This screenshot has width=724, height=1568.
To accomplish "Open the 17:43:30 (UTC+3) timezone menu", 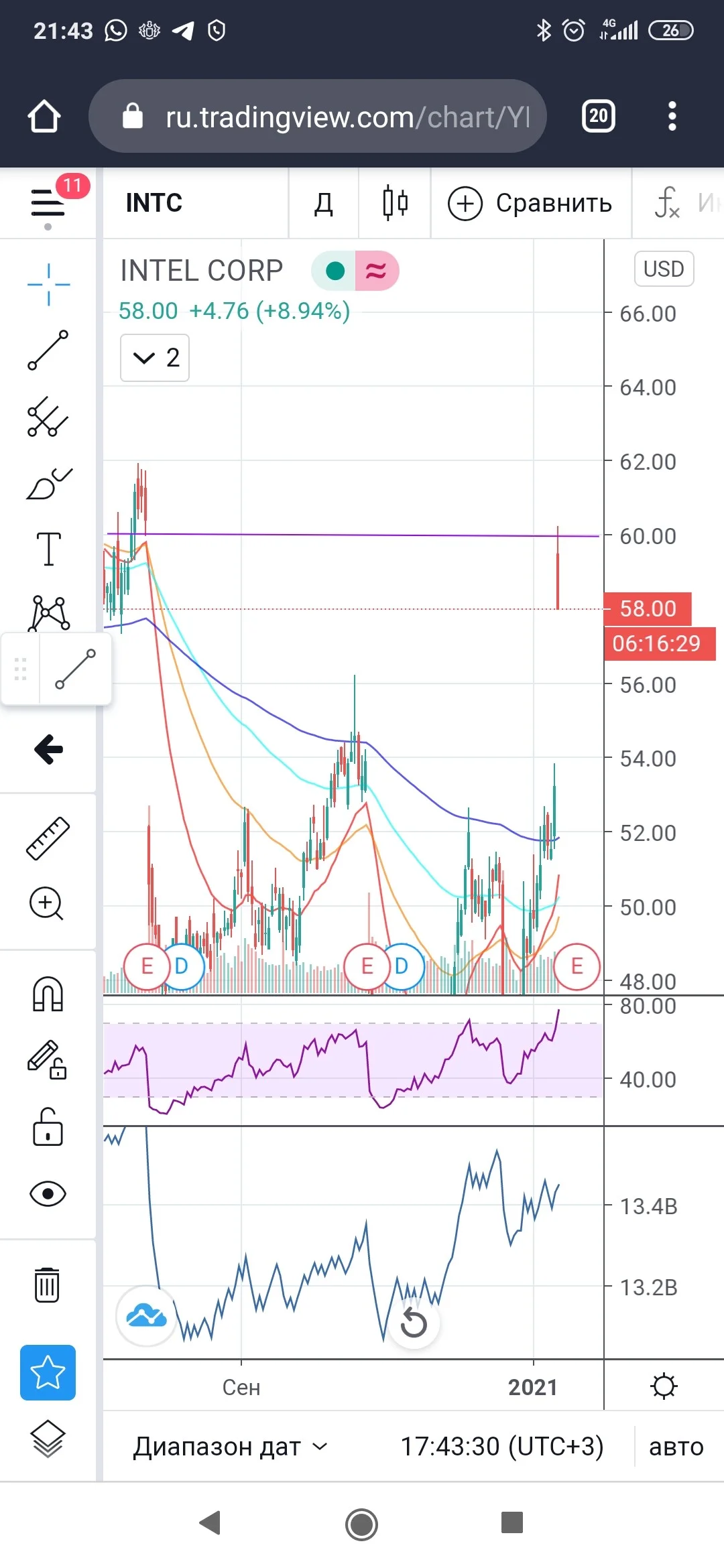I will click(502, 1446).
